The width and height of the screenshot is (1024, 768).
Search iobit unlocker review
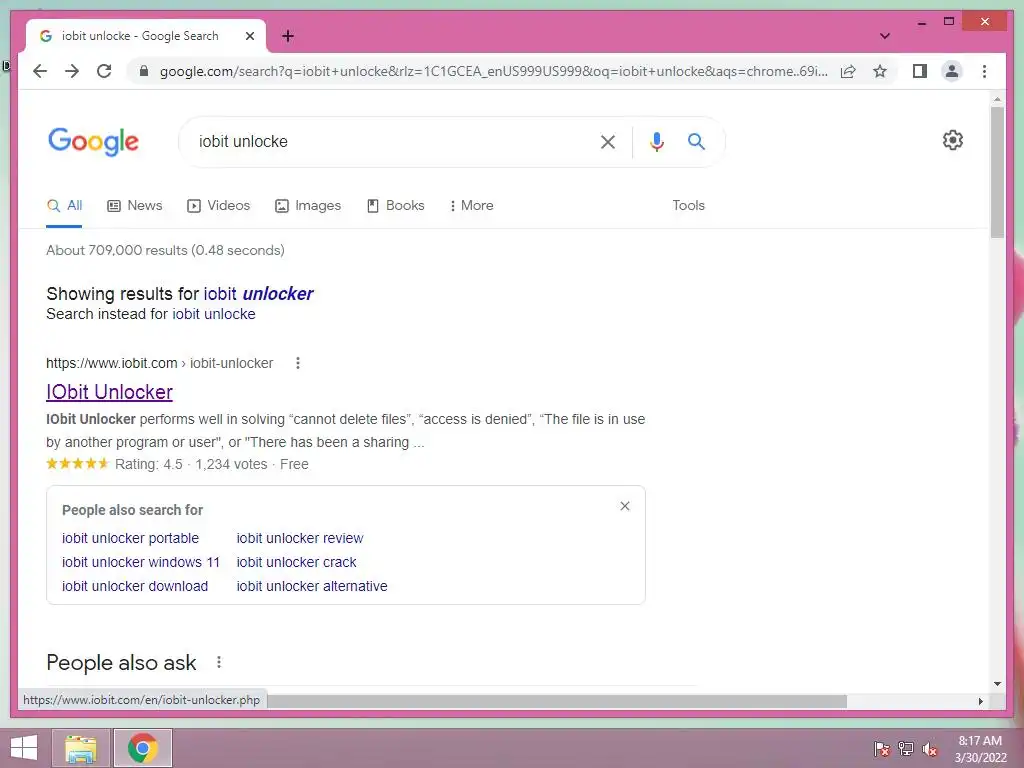click(x=300, y=538)
